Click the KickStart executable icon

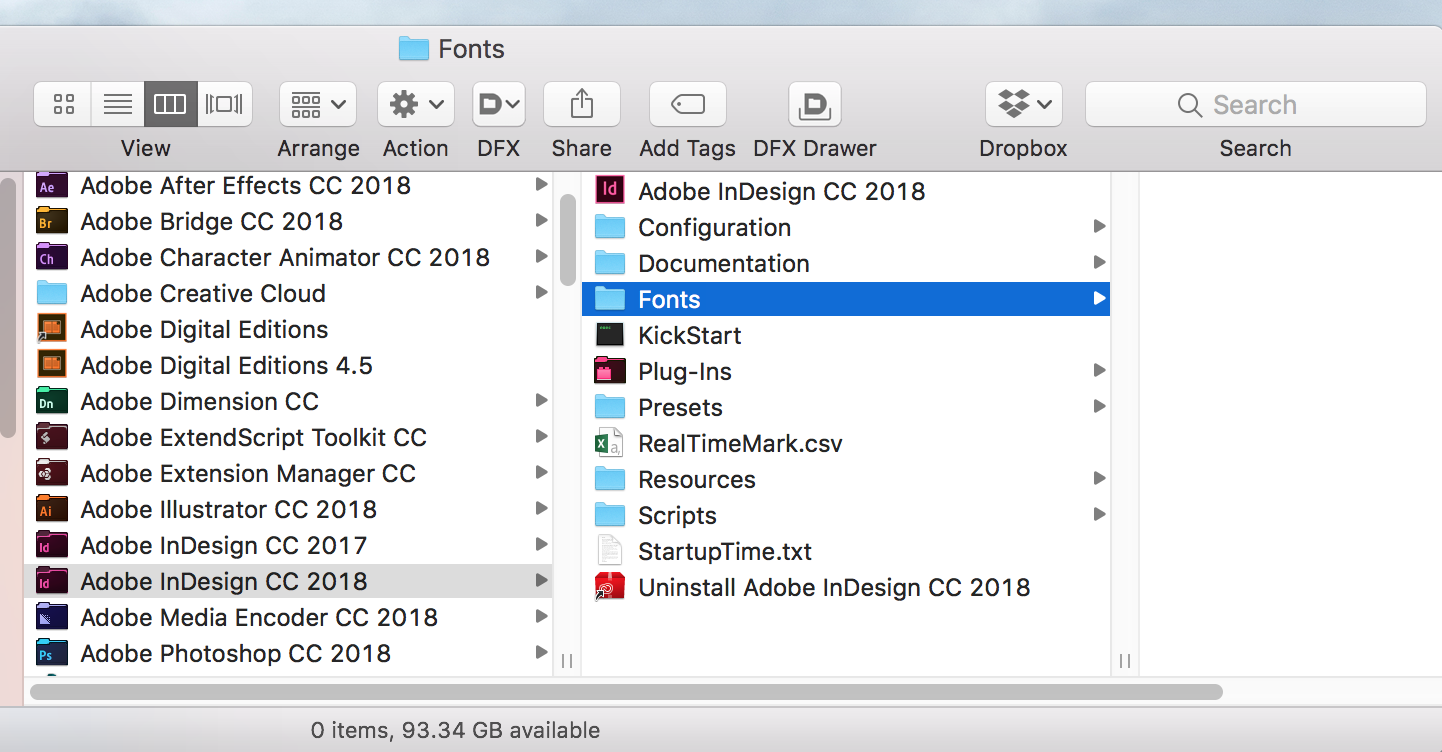click(610, 335)
